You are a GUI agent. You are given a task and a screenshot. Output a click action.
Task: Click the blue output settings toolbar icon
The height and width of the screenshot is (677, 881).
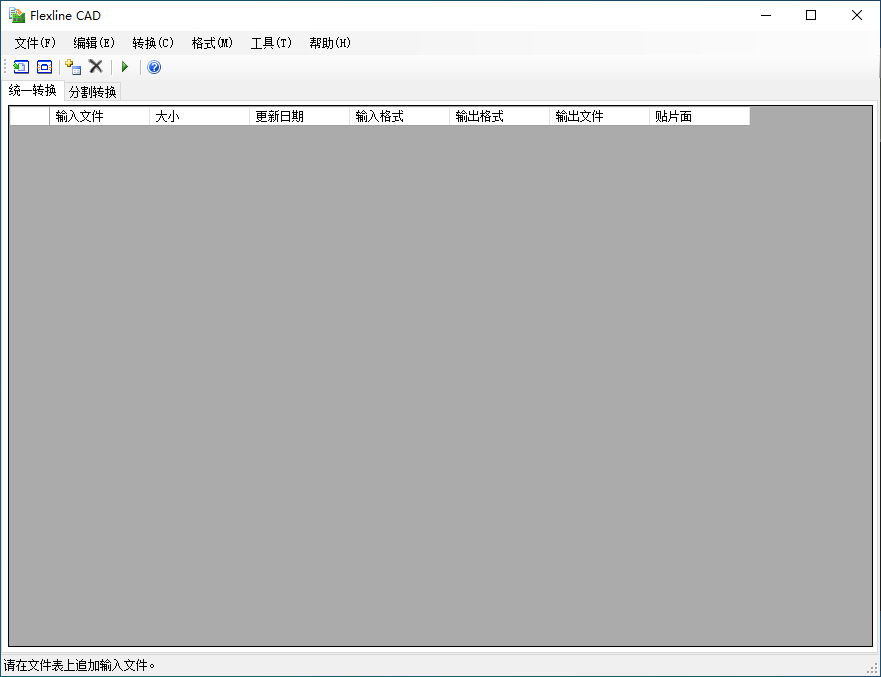click(44, 67)
